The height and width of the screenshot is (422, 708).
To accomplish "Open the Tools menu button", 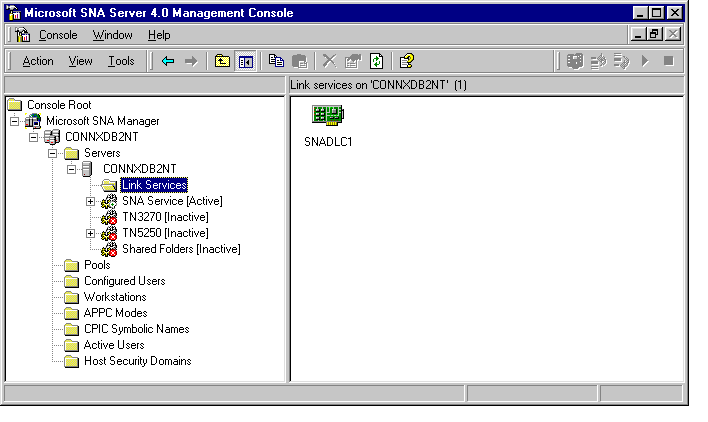I will tap(121, 61).
